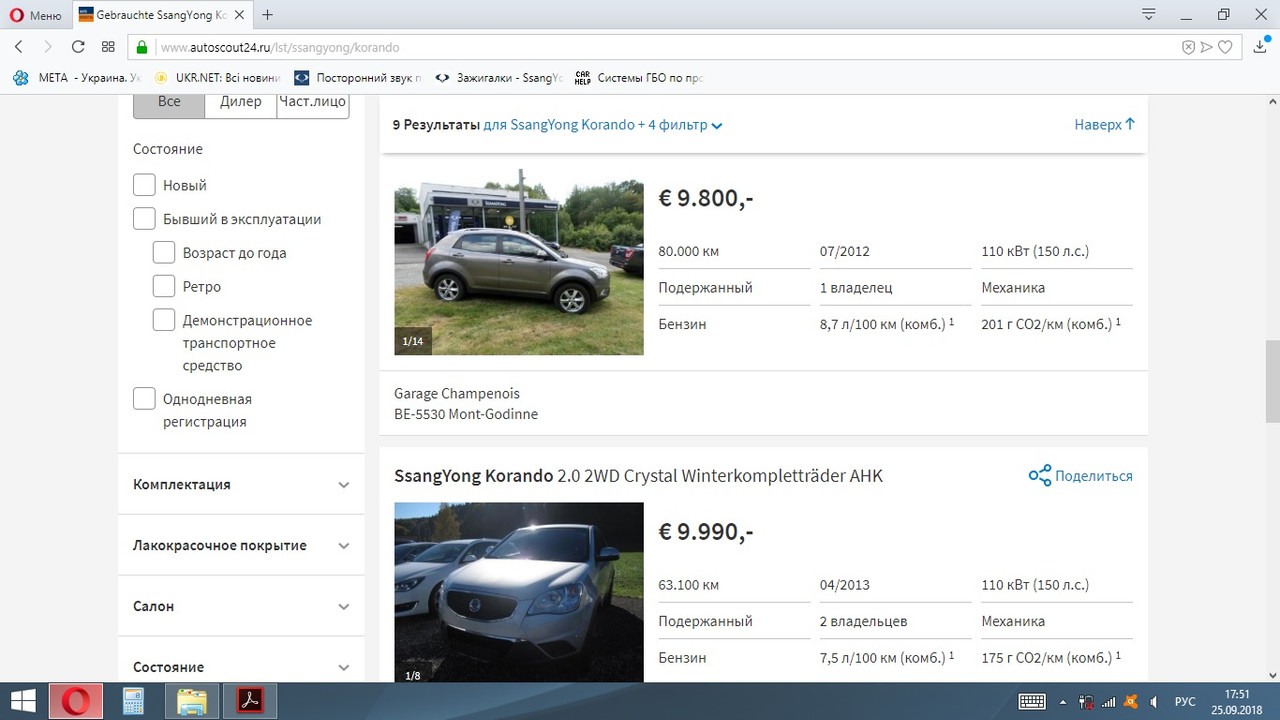Open the Opera Меню button
The width and height of the screenshot is (1280, 720).
click(36, 15)
